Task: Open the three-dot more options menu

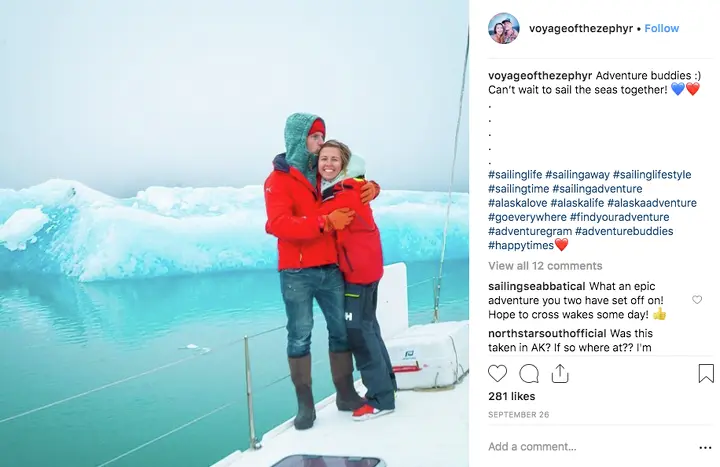Action: [x=705, y=448]
